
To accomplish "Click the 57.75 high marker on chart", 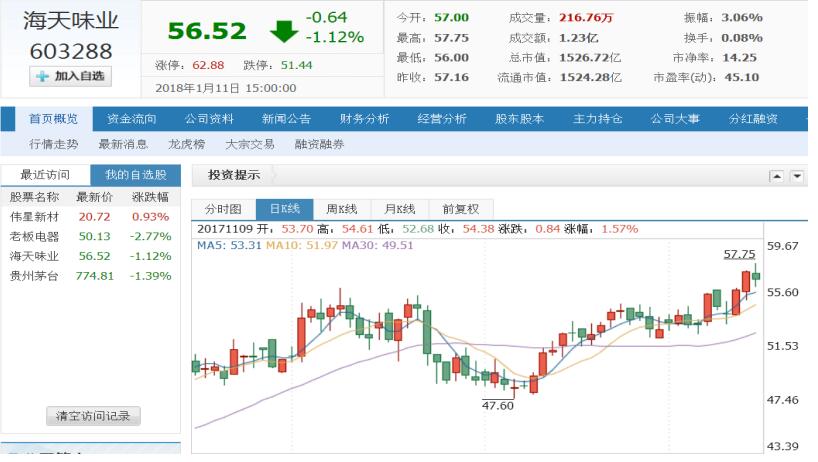I will 739,254.
